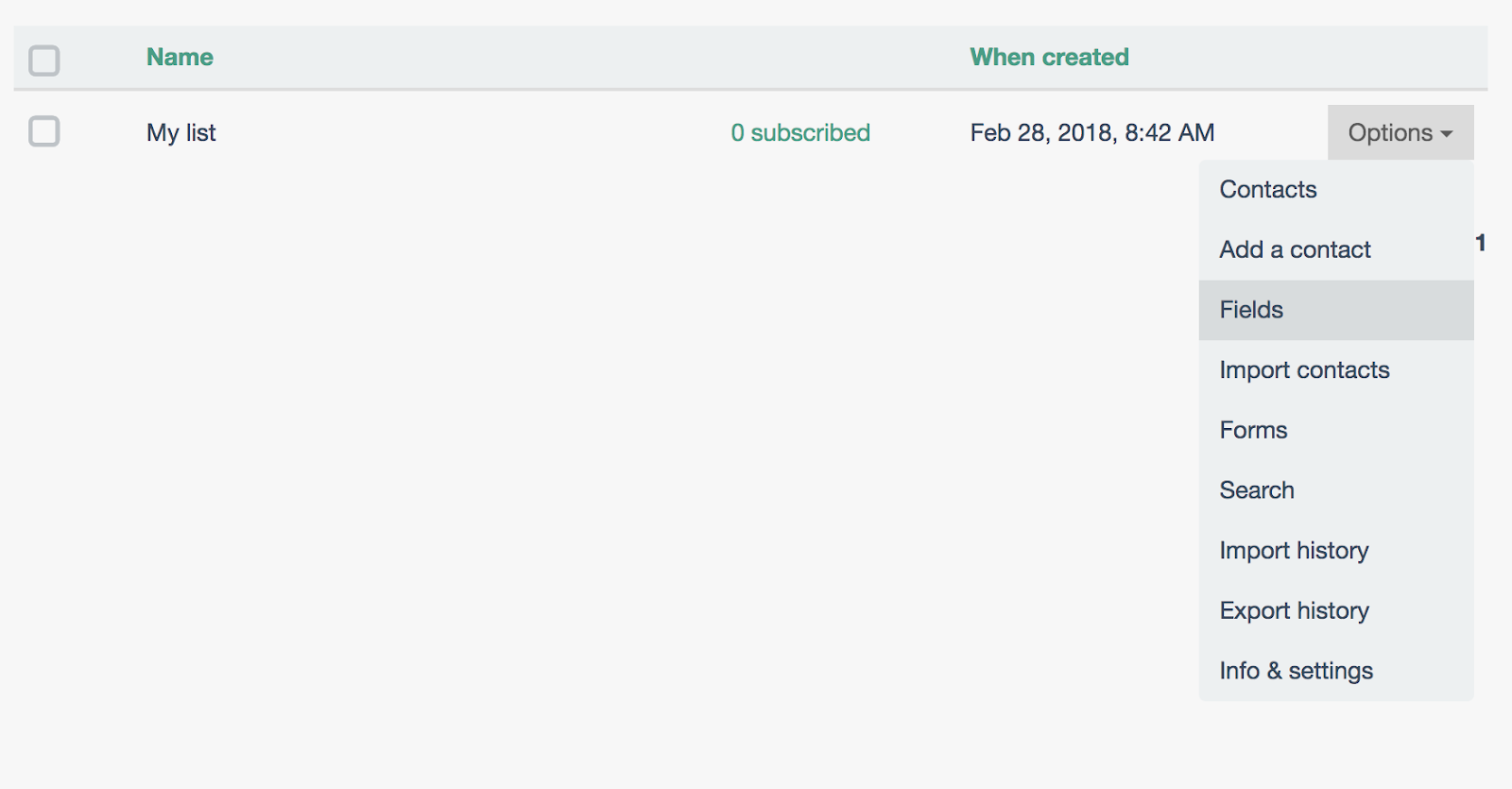
Task: Select Import contacts from the menu
Action: pyautogui.click(x=1304, y=369)
